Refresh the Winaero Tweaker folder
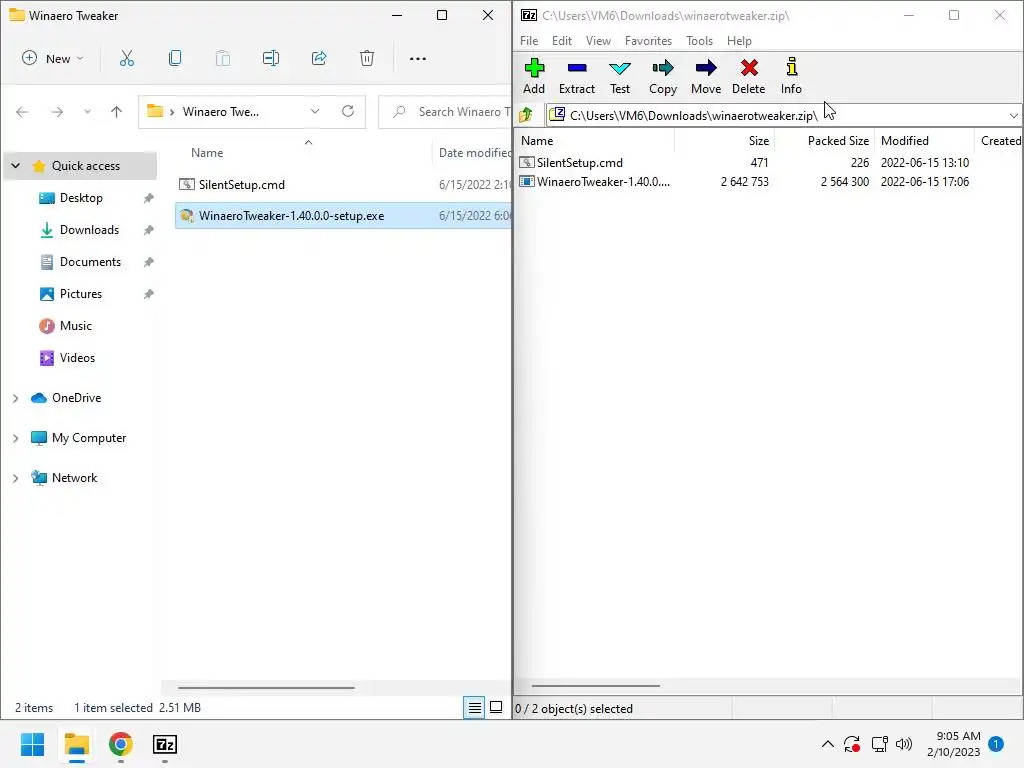 (x=348, y=111)
